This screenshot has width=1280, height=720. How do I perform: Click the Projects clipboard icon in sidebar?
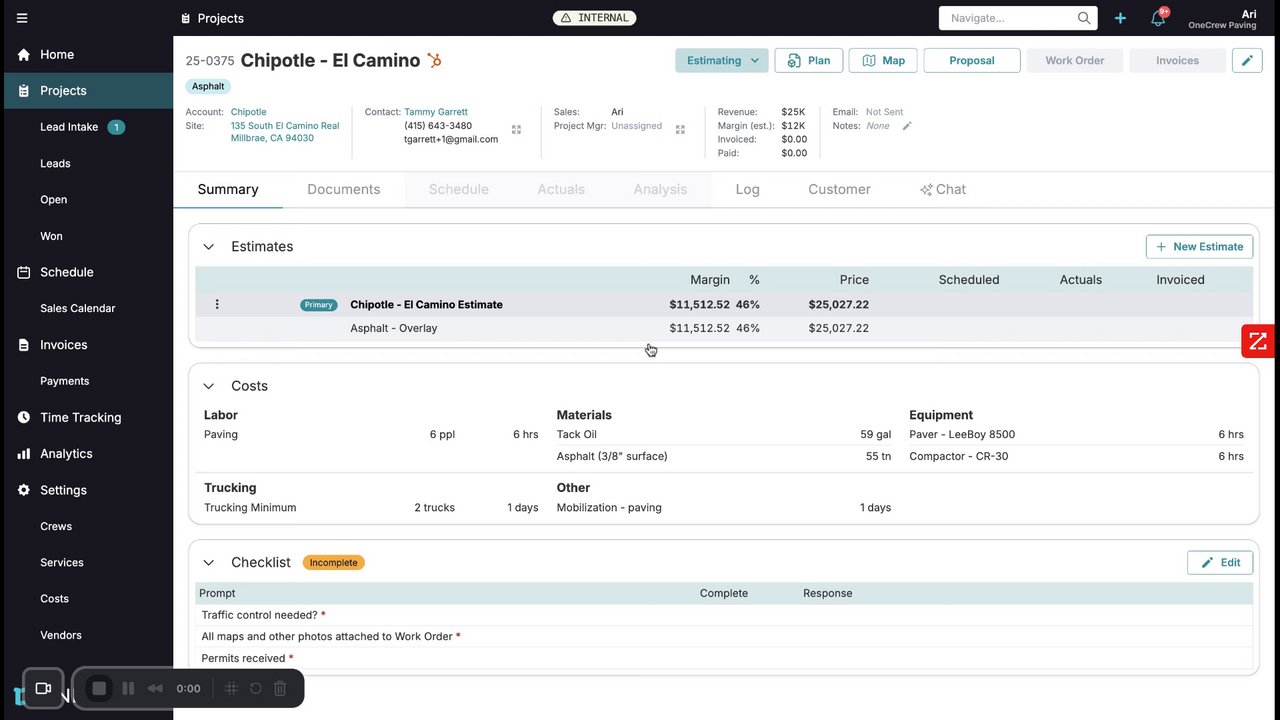[24, 91]
